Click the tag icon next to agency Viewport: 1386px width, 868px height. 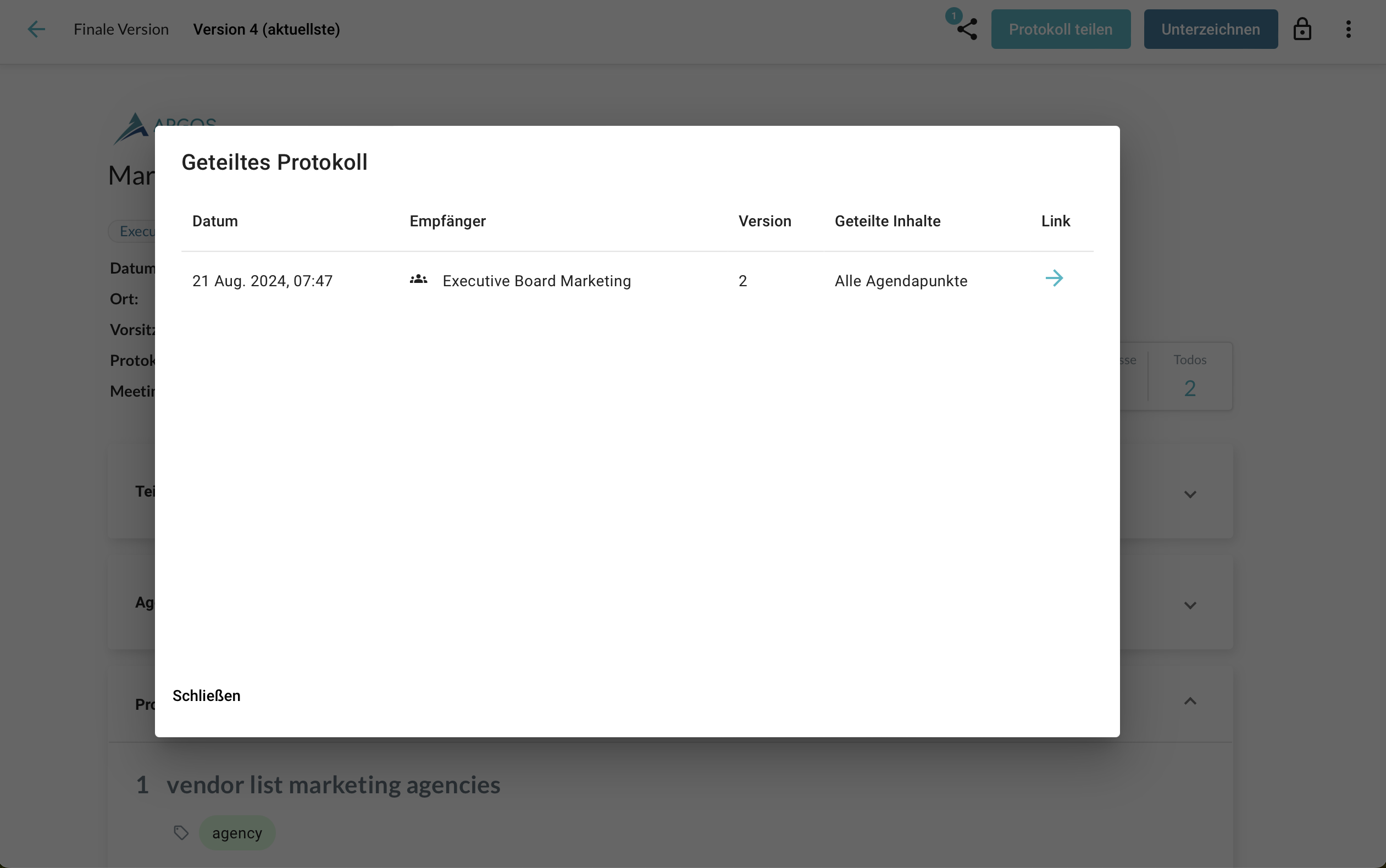pos(181,832)
